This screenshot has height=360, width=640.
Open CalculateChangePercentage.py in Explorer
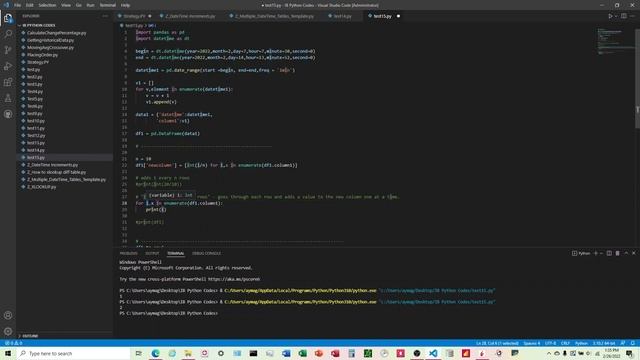(x=56, y=33)
